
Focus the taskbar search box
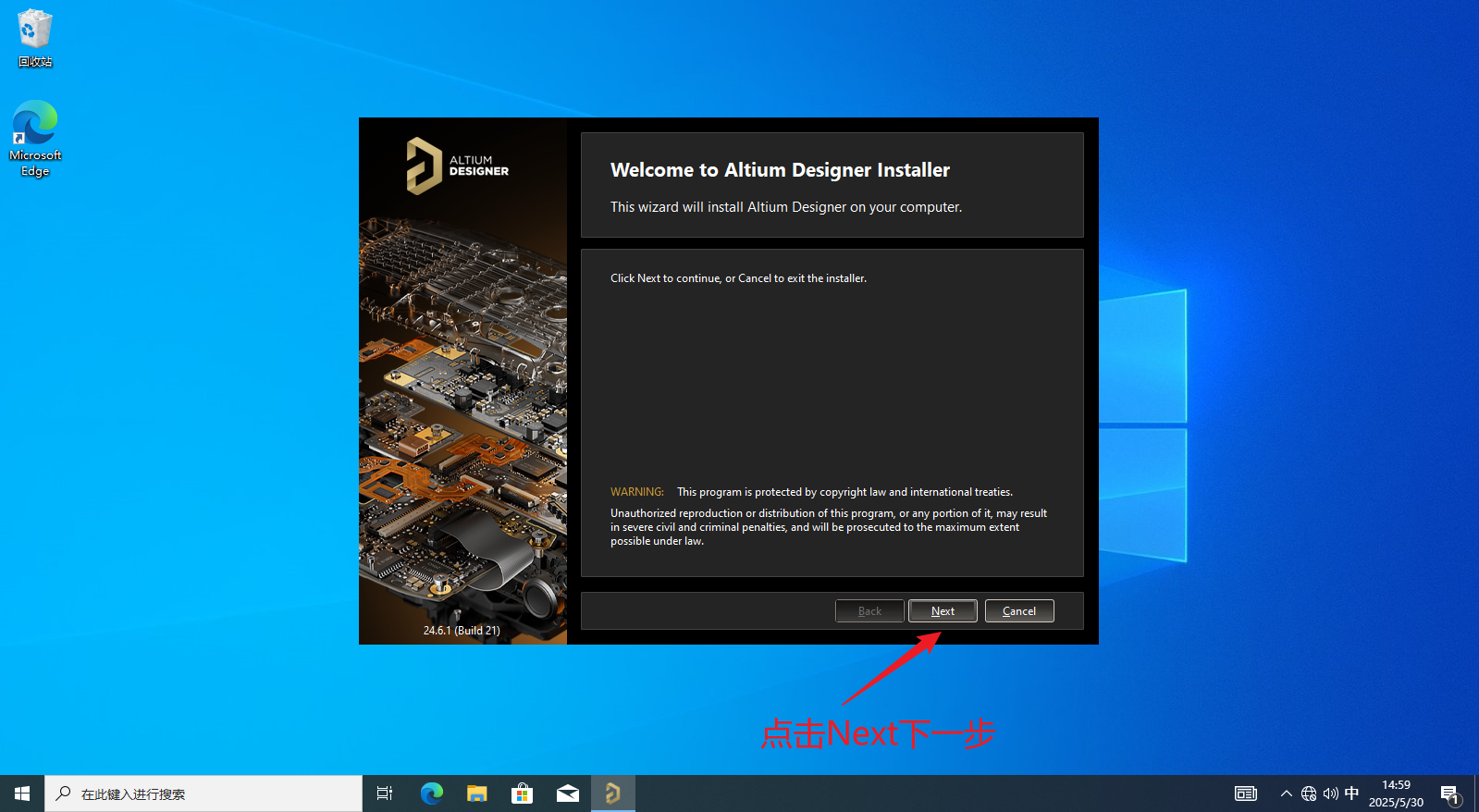click(203, 794)
